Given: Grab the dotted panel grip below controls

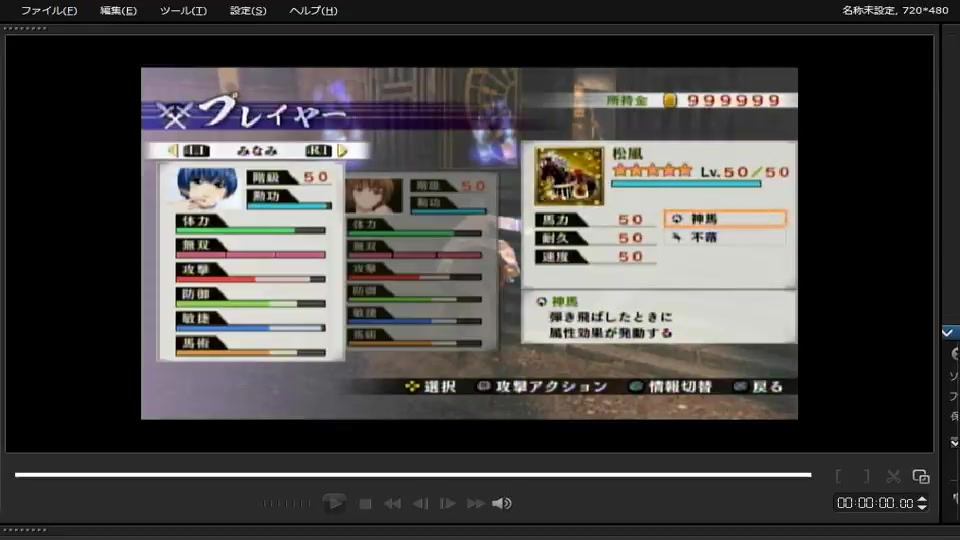Looking at the screenshot, I should 24,530.
